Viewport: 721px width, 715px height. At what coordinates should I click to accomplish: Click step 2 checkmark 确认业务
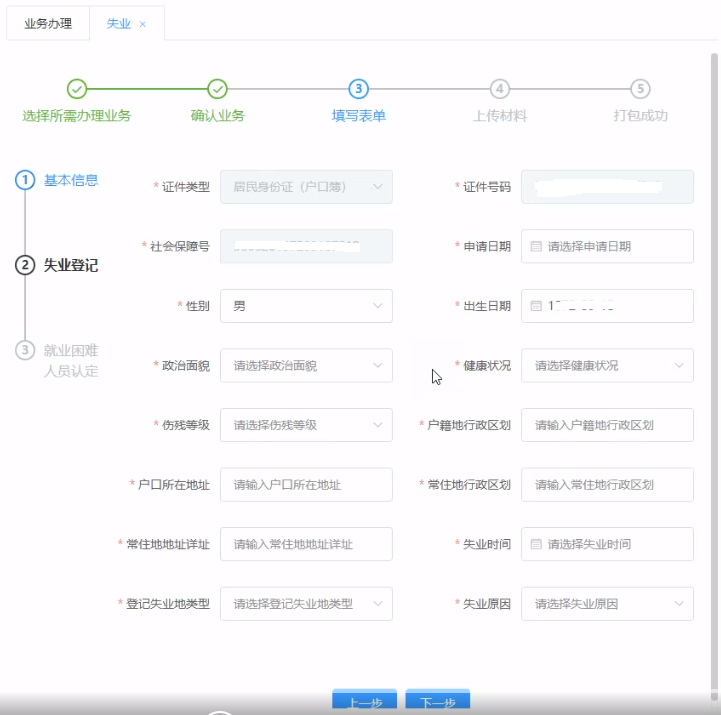point(217,89)
